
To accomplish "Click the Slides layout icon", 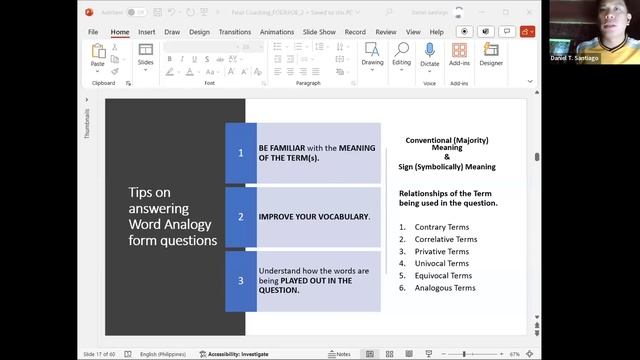I will [x=146, y=50].
